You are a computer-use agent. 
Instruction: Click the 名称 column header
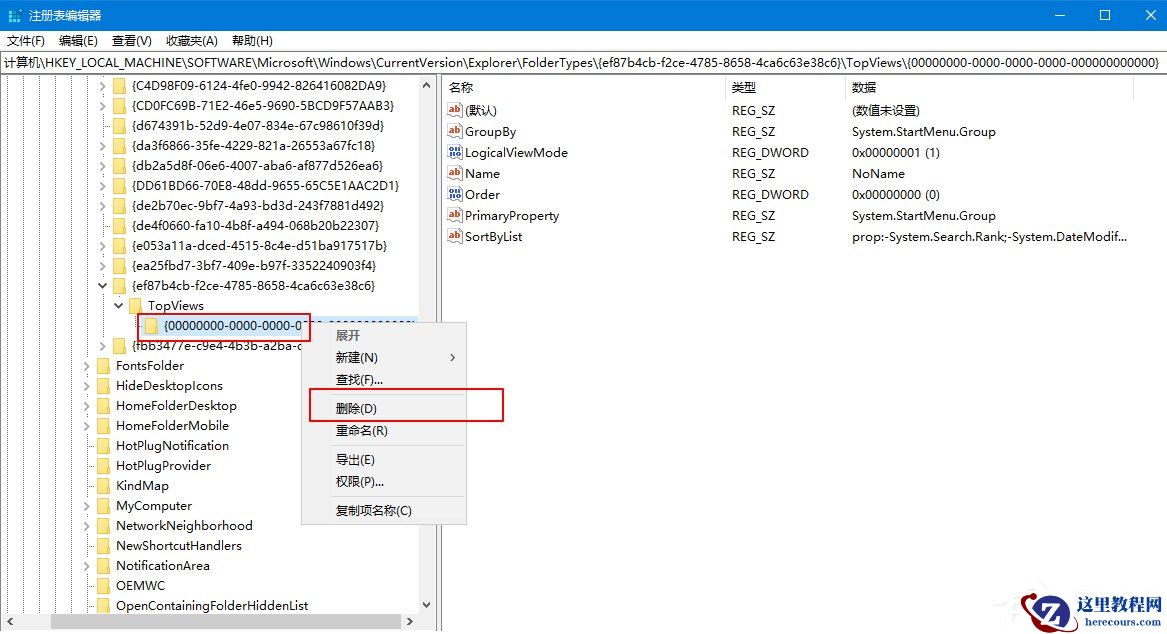[460, 88]
